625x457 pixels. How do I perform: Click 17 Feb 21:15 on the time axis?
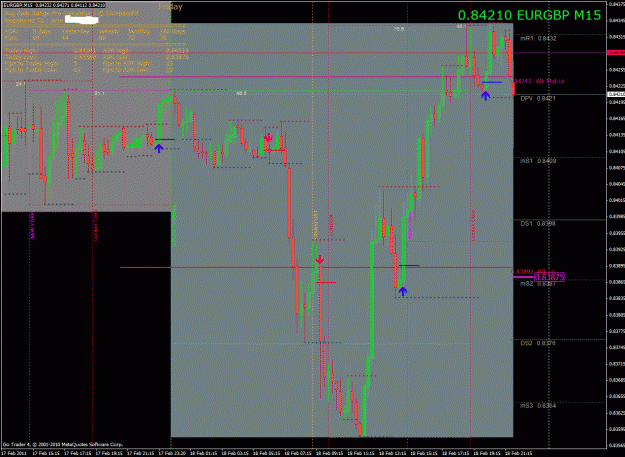[x=140, y=453]
